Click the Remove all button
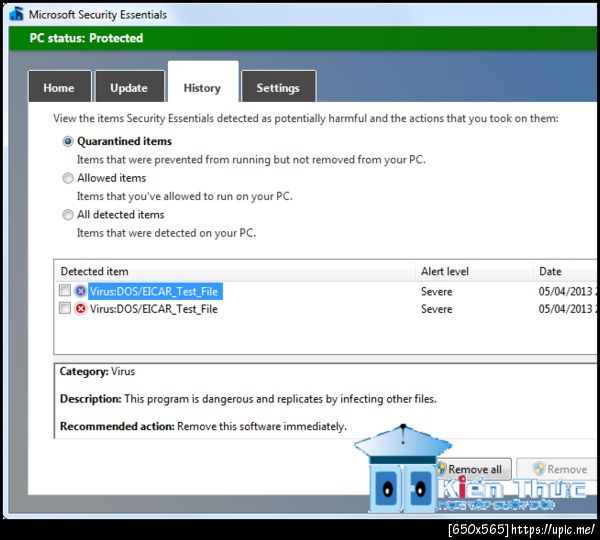 474,469
